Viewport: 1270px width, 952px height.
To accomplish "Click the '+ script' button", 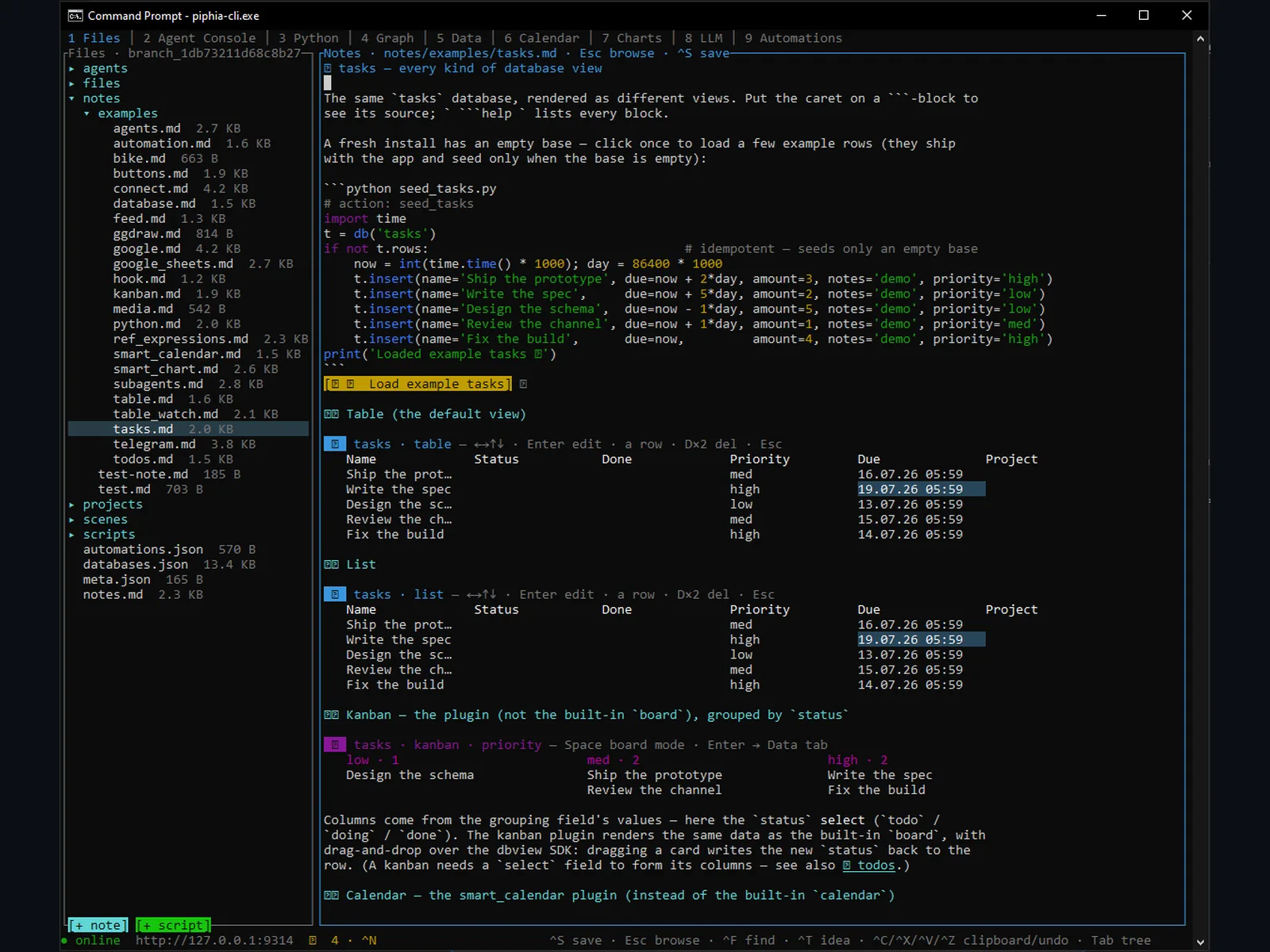I will 173,925.
